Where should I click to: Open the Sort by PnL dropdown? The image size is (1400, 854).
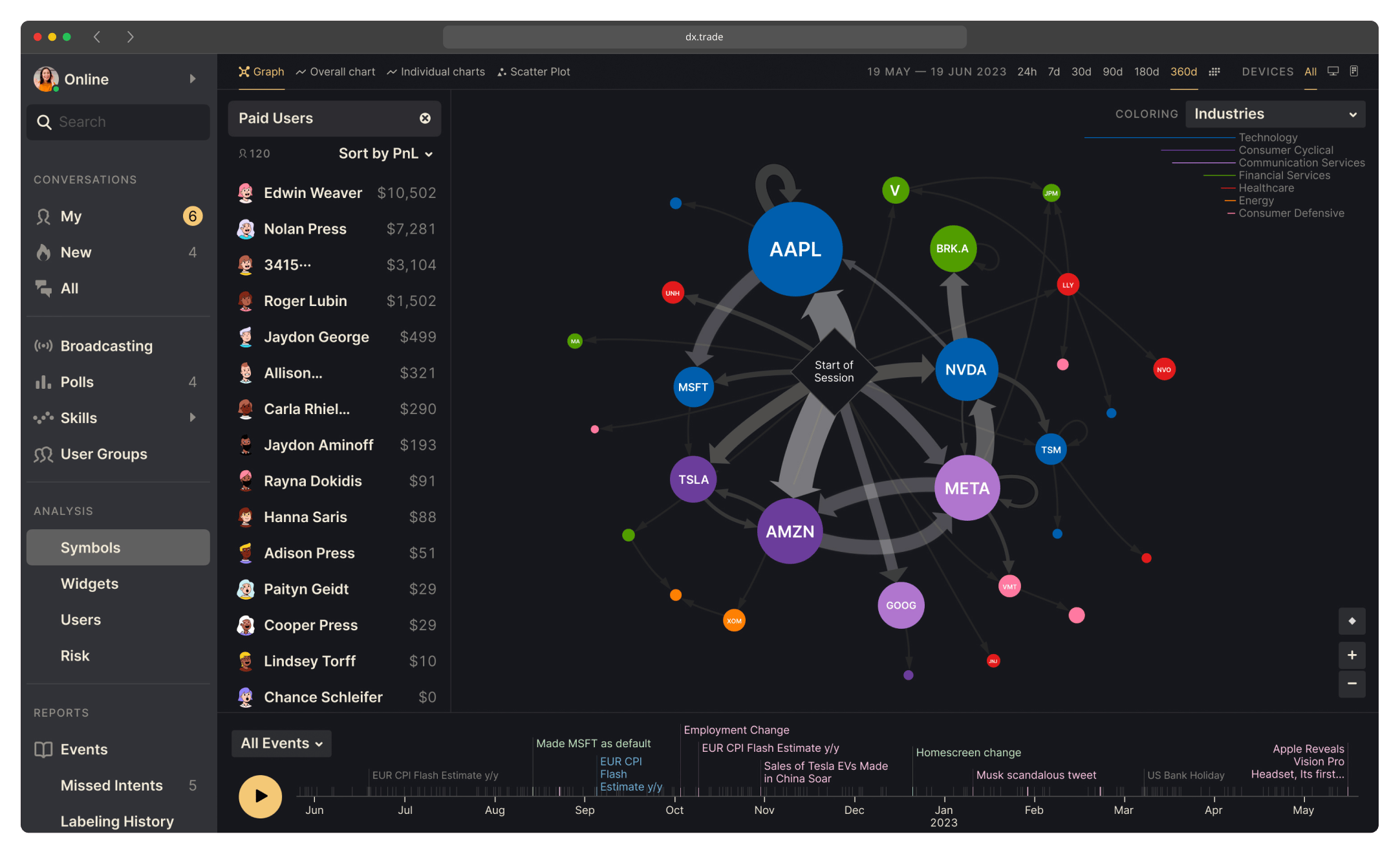[386, 153]
